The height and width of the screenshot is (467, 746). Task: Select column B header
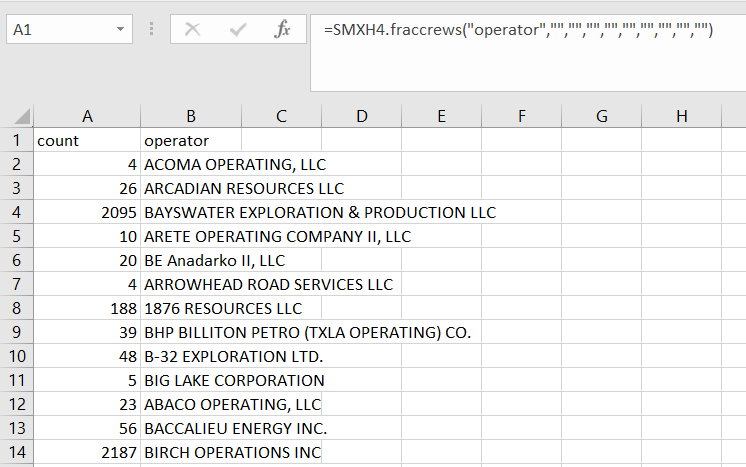pos(191,117)
